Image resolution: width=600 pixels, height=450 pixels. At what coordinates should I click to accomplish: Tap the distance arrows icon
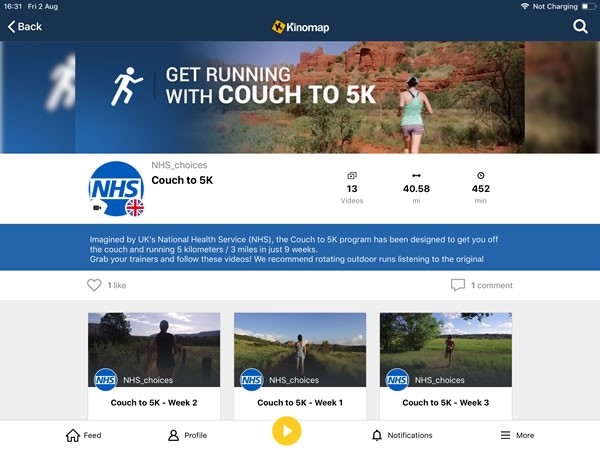416,175
